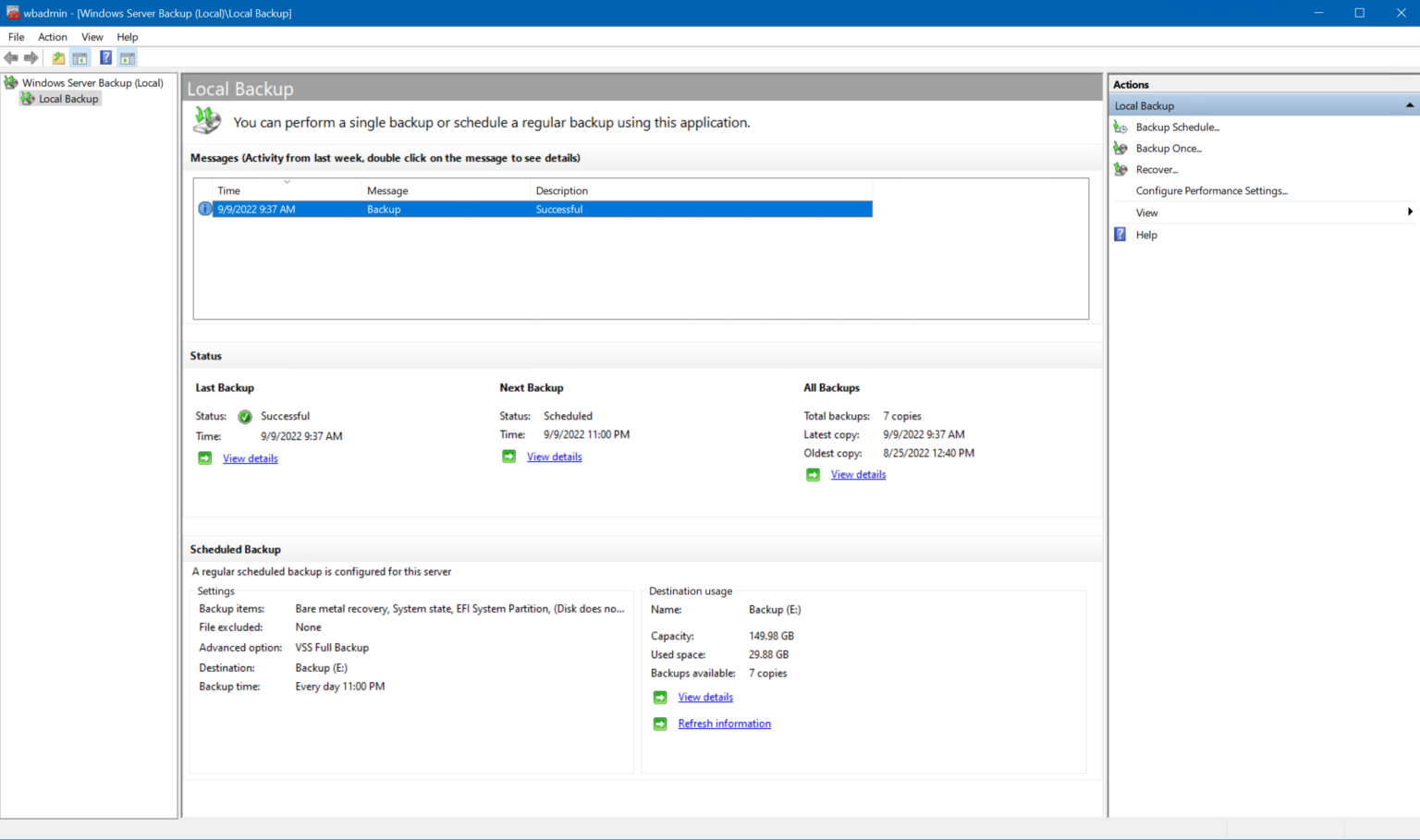
Task: Expand the View submenu arrow in Actions pane
Action: pos(1408,212)
